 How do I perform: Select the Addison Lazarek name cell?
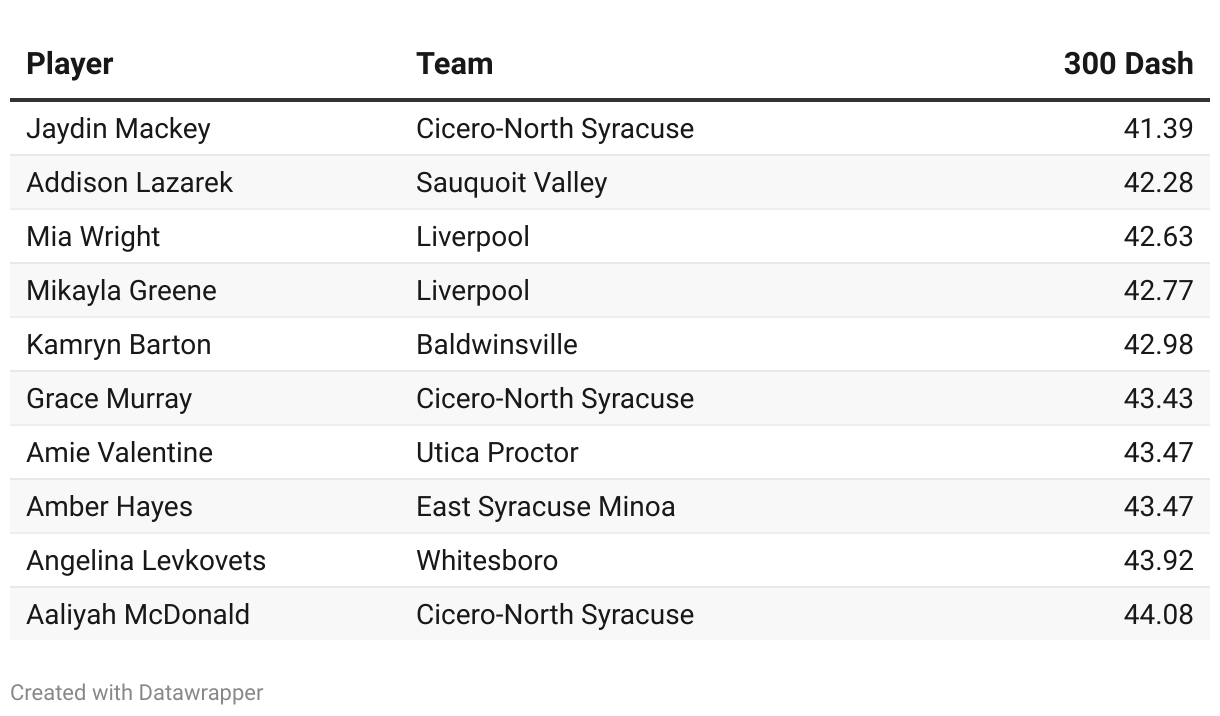click(x=129, y=183)
